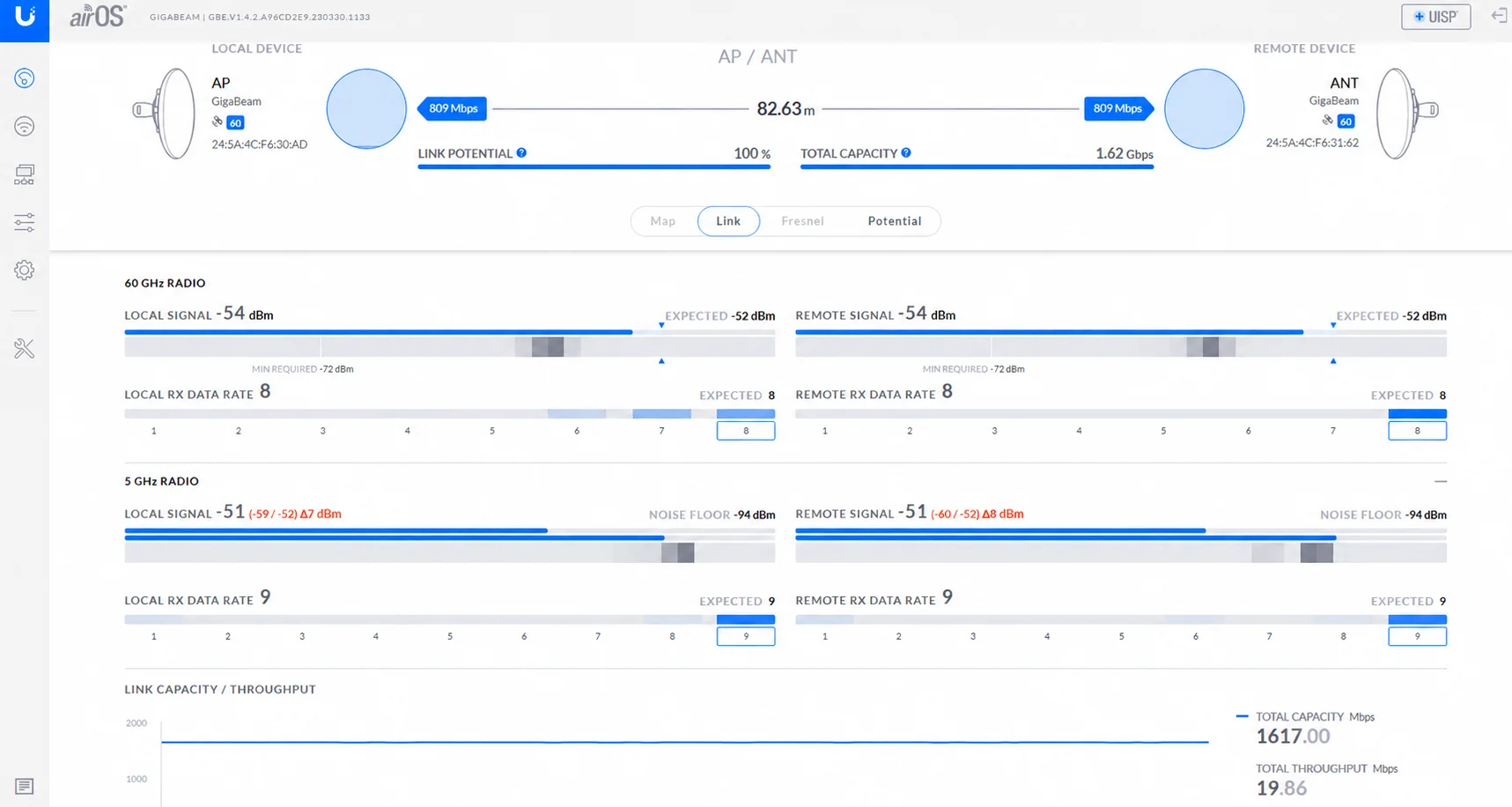Image resolution: width=1512 pixels, height=807 pixels.
Task: Click the 5 GHz remote signal bar
Action: [1121, 534]
